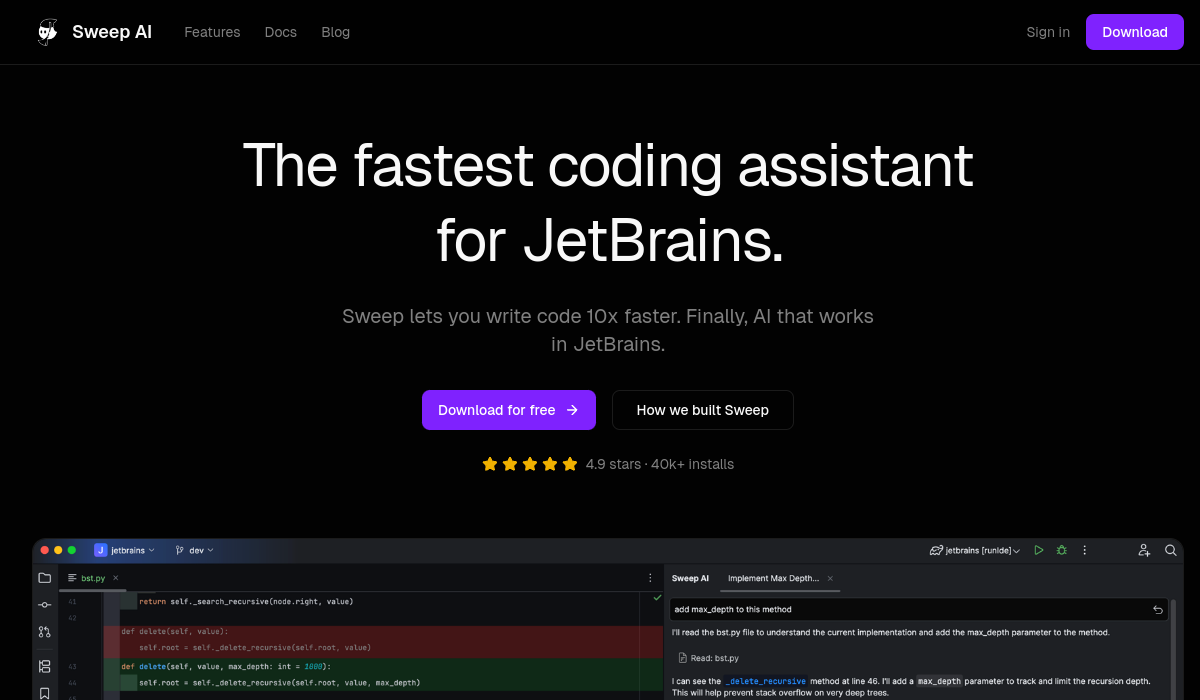Click the Sweep AI brand name
Viewport: 1200px width, 700px height.
[x=112, y=32]
